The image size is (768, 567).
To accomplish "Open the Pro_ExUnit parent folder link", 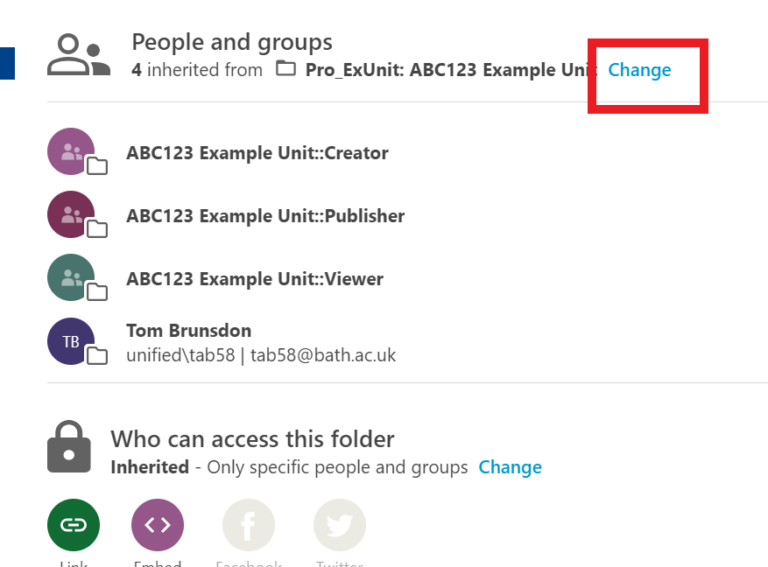I will tap(450, 70).
